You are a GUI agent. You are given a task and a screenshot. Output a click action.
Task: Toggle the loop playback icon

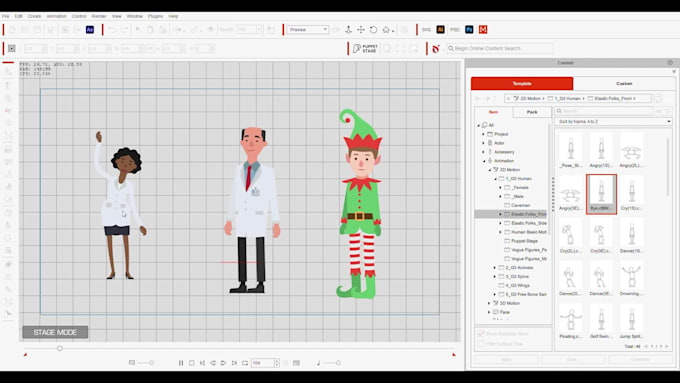click(245, 363)
